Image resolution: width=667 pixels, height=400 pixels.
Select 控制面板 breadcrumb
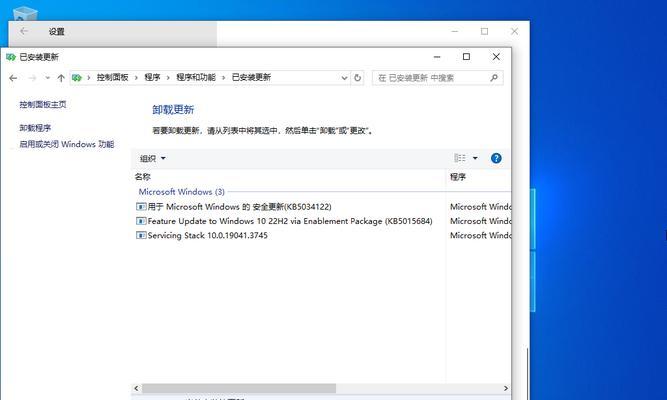click(x=112, y=77)
